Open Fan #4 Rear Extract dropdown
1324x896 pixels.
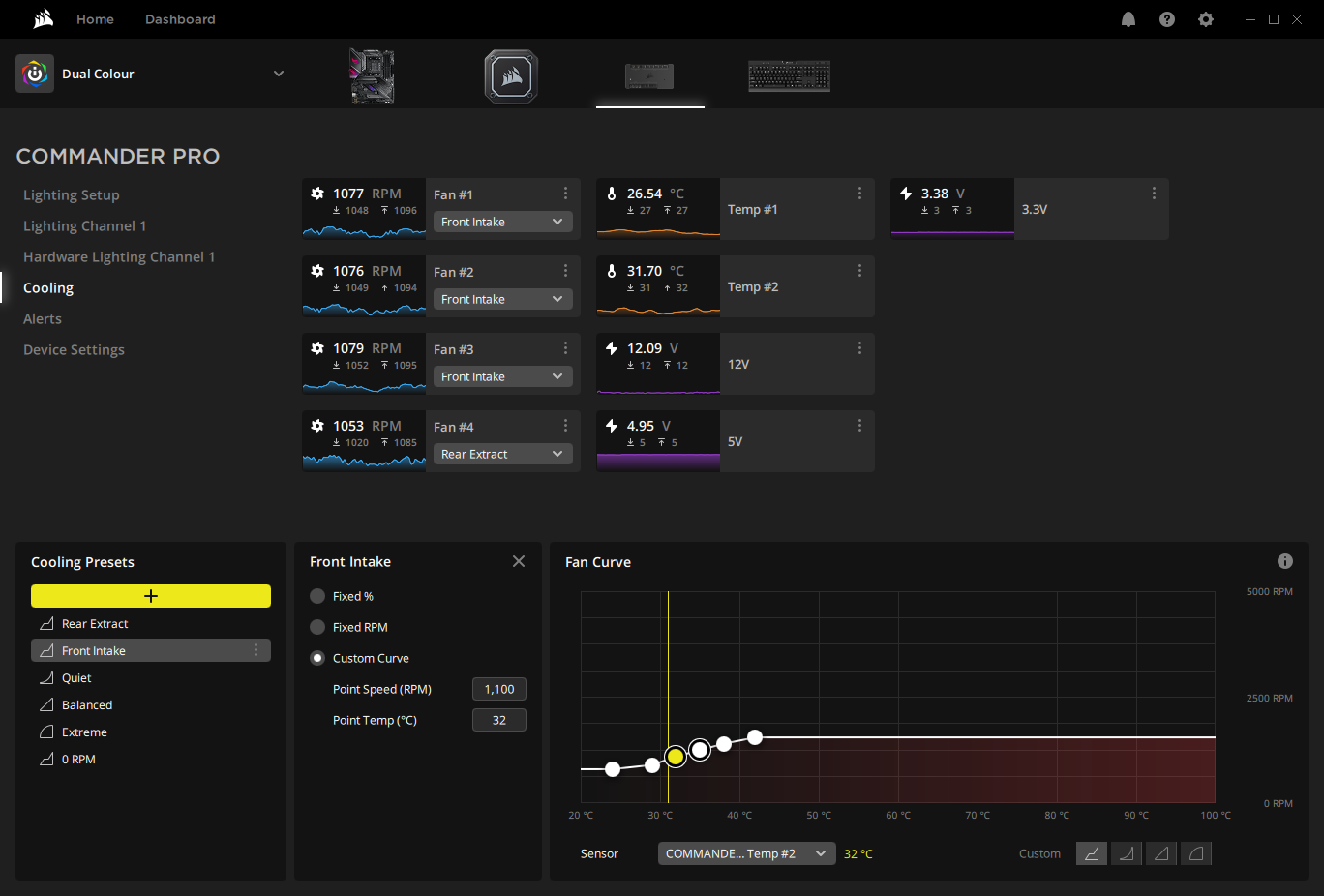click(503, 454)
